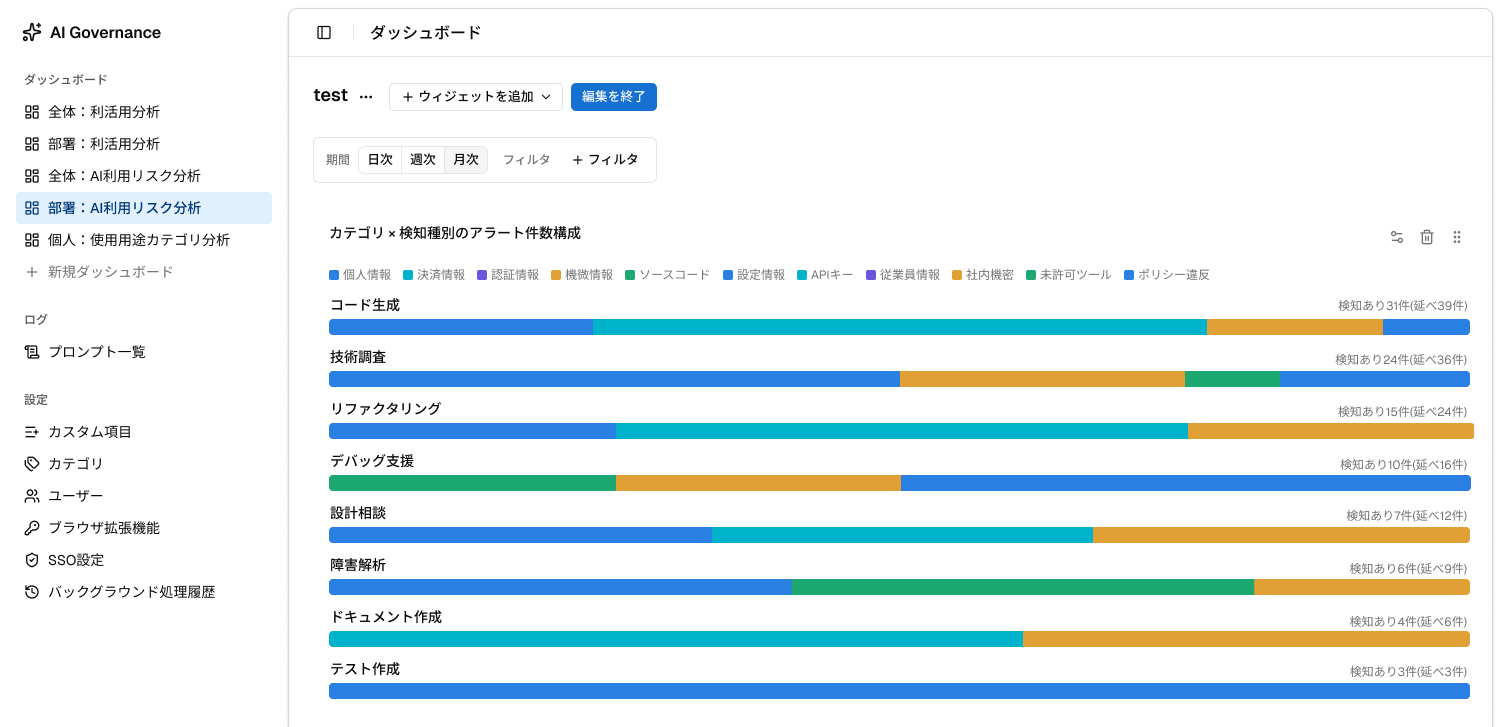
Task: Click dashboard icon beside 個人:使用用途カテゴリ分析
Action: pyautogui.click(x=32, y=240)
